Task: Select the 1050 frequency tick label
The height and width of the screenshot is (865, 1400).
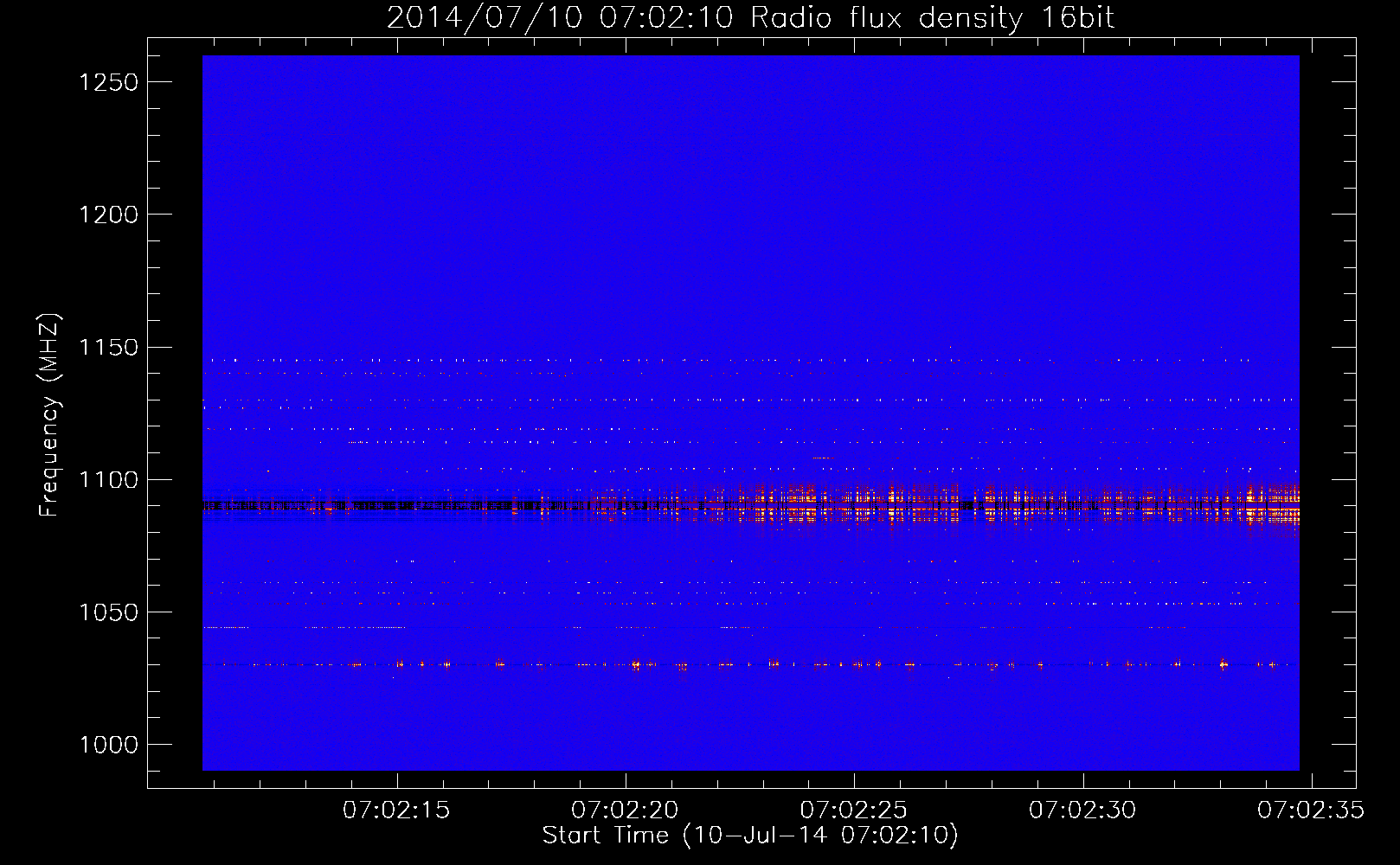Action: [x=108, y=612]
